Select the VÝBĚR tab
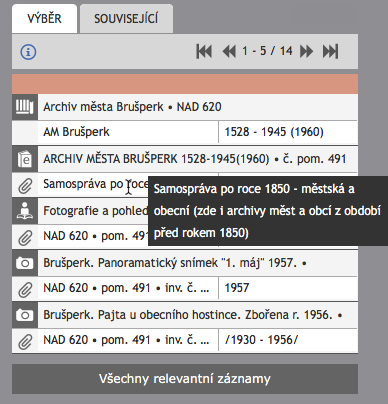The width and height of the screenshot is (388, 404). coord(44,19)
